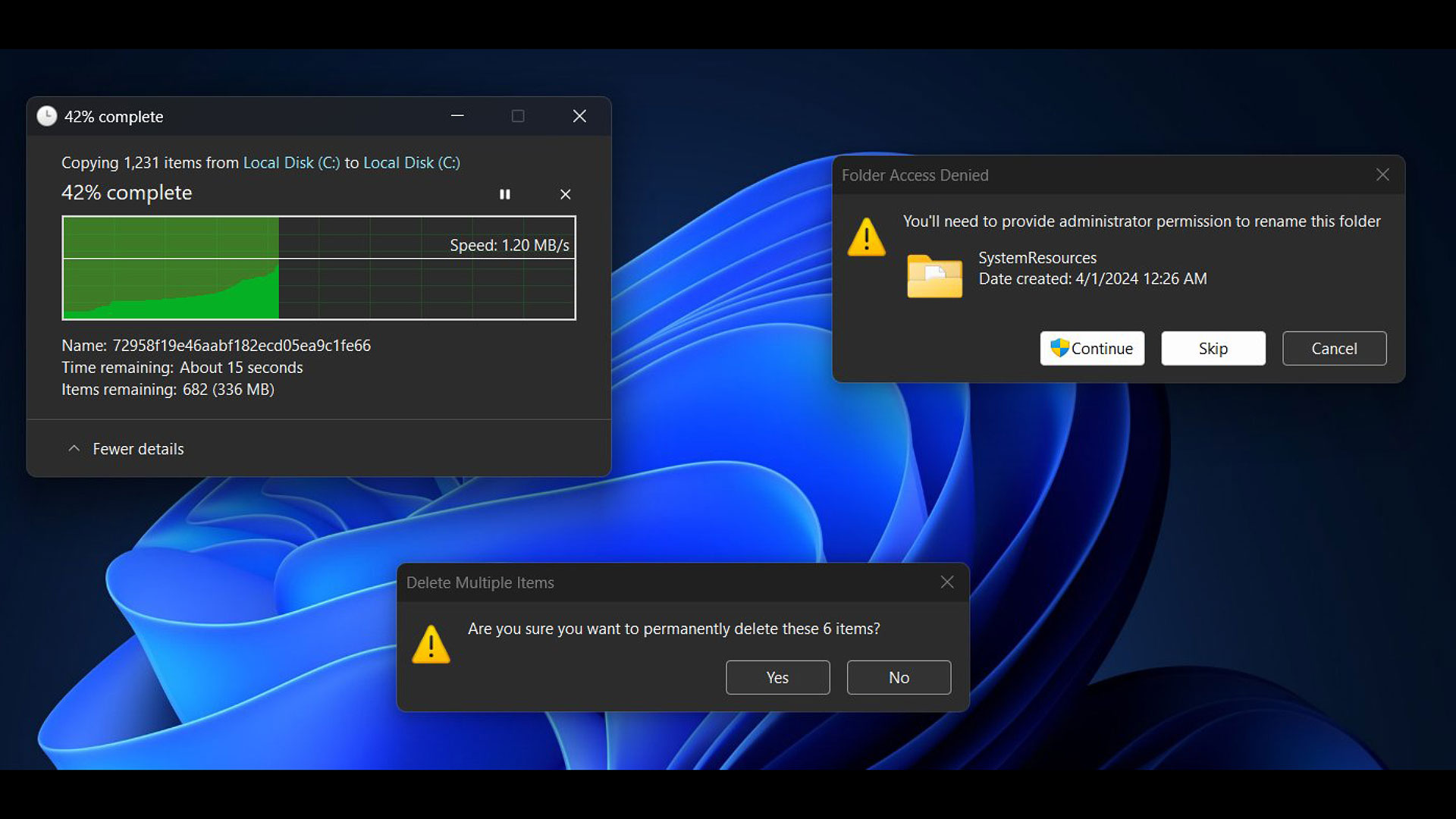Click the clock icon in copy title bar
Screen dimensions: 1456x819
coord(47,116)
